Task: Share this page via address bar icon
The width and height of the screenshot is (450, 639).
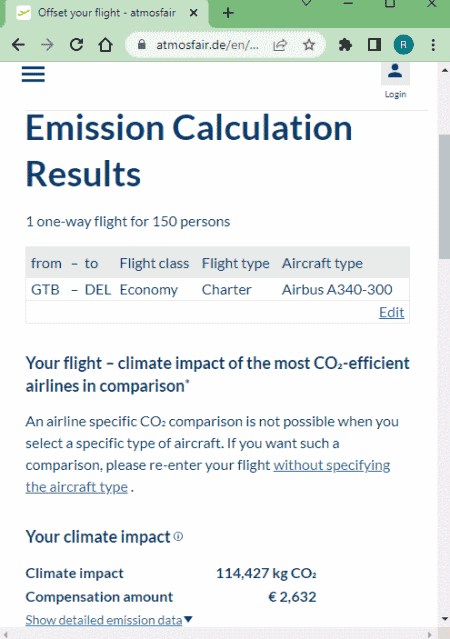Action: (280, 44)
